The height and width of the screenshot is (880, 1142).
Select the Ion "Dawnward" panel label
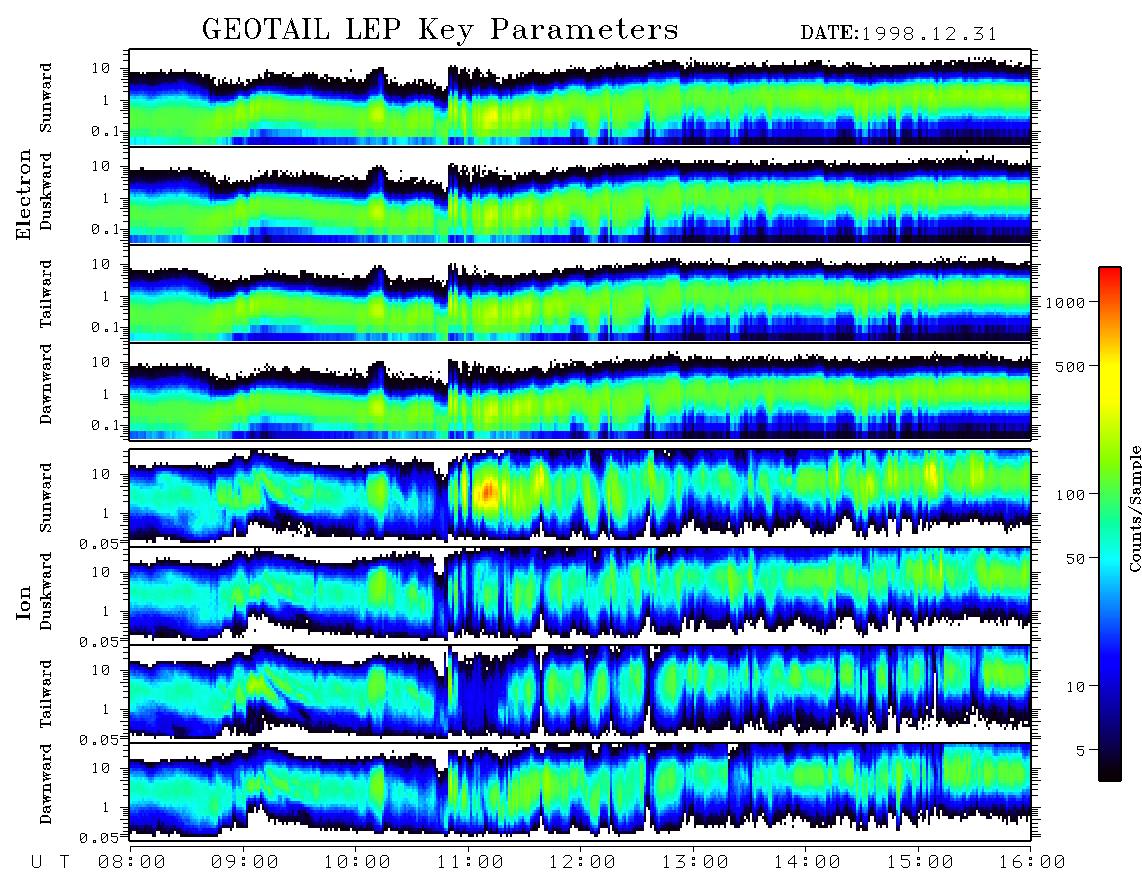pyautogui.click(x=46, y=783)
